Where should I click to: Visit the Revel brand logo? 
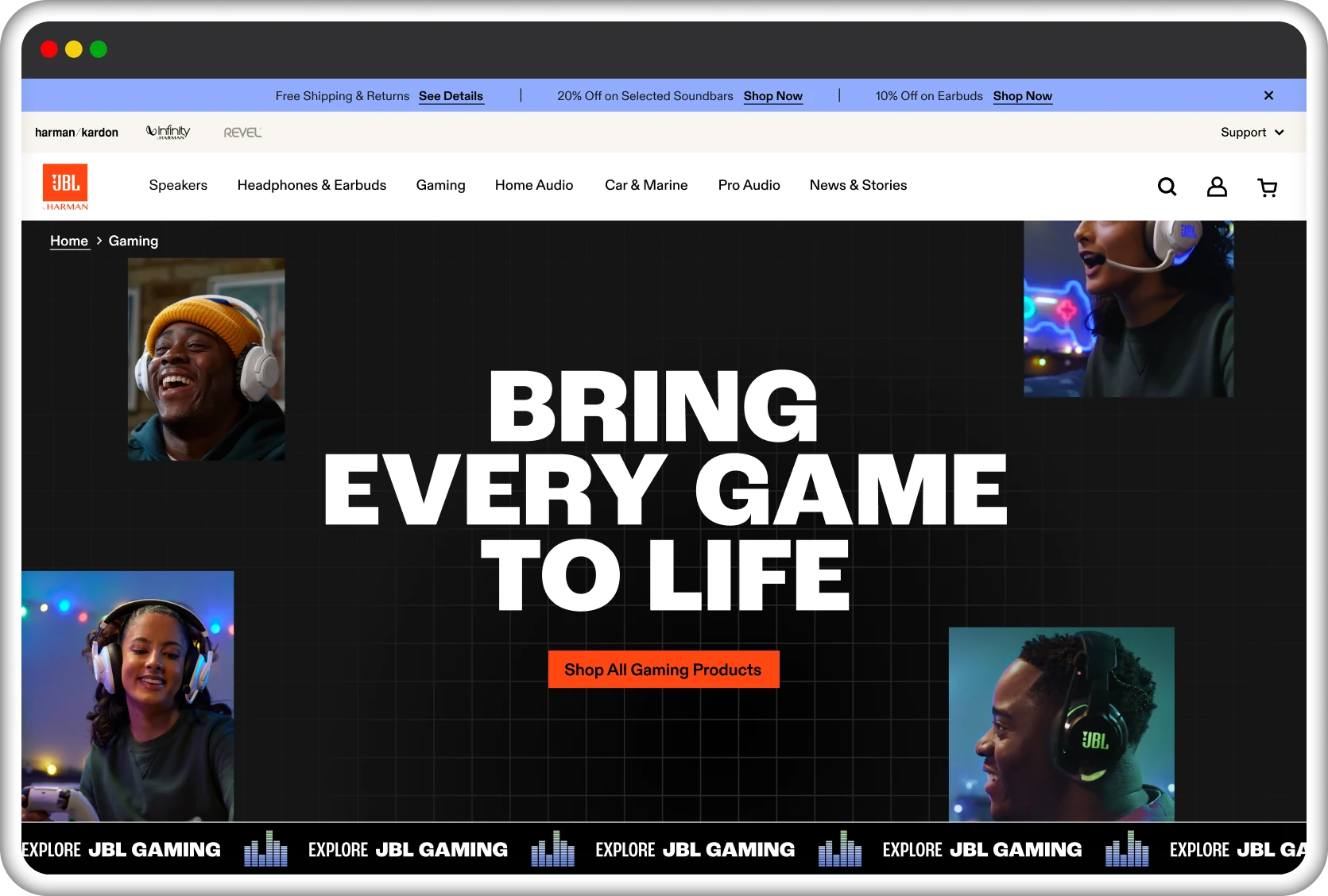tap(242, 133)
